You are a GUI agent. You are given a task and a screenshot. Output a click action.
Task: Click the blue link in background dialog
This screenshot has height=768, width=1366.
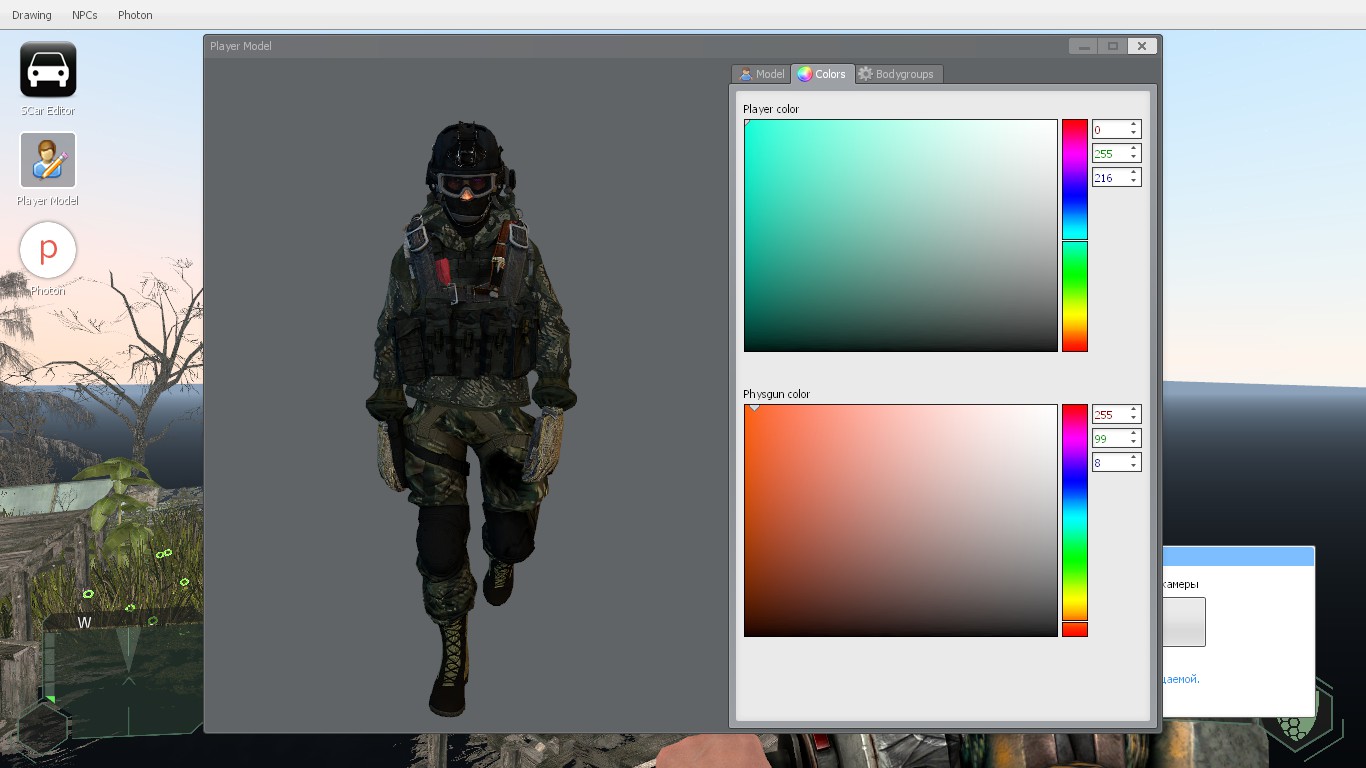(1180, 679)
